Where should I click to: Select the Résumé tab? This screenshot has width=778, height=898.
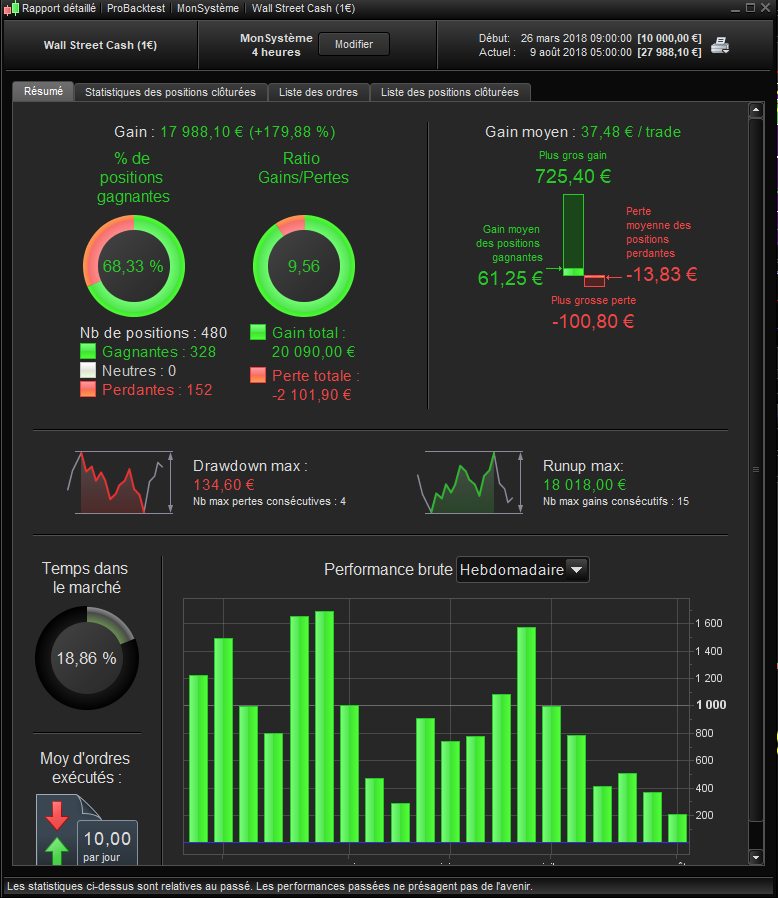point(44,91)
